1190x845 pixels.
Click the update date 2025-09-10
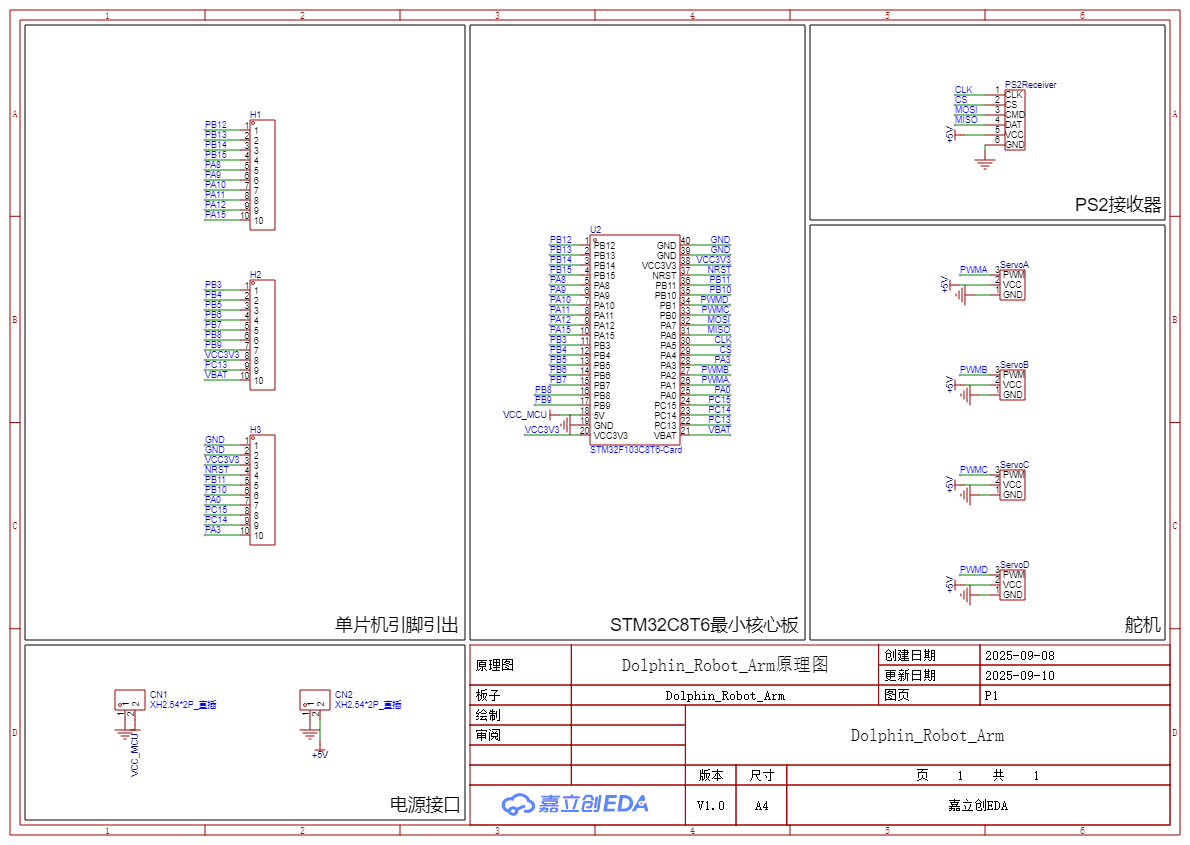click(x=1020, y=676)
